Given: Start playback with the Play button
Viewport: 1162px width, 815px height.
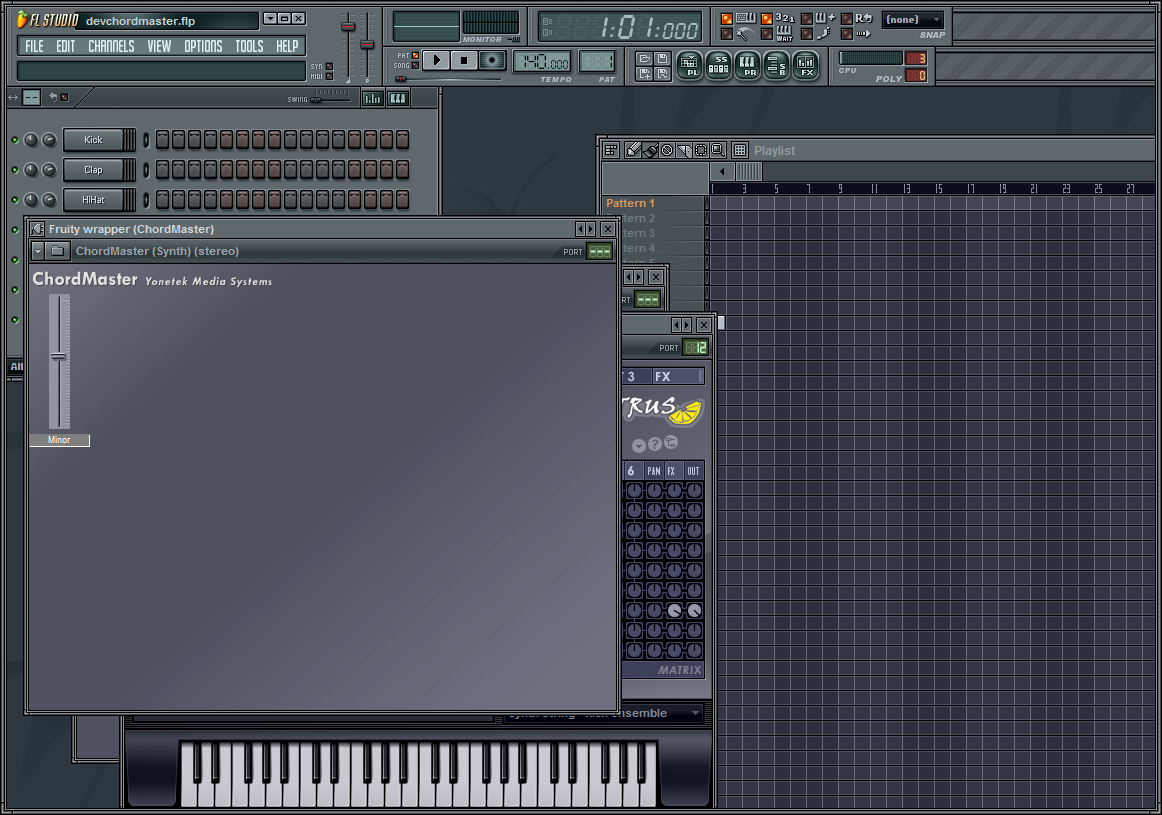Looking at the screenshot, I should 436,61.
